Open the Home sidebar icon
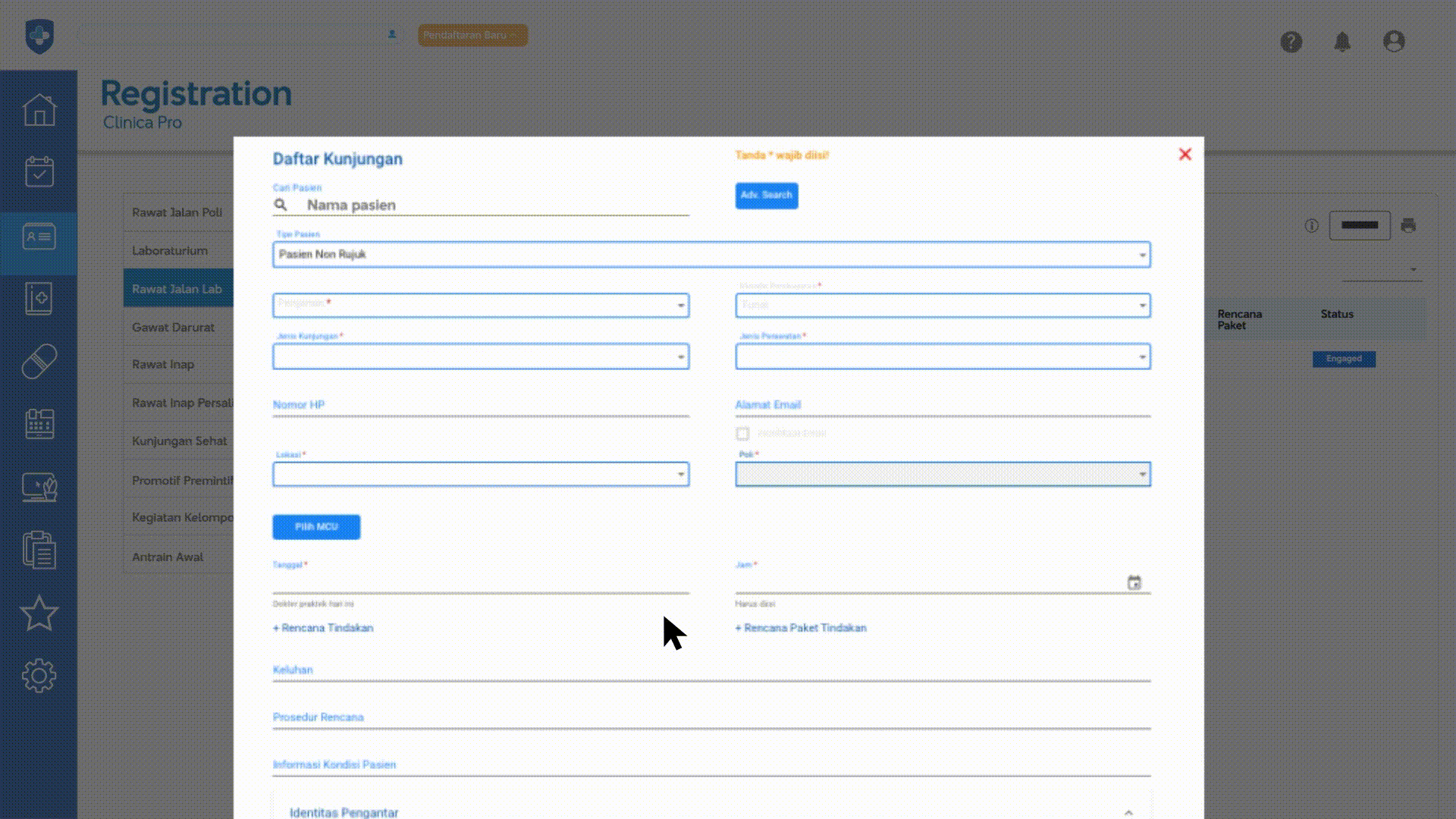 [39, 110]
